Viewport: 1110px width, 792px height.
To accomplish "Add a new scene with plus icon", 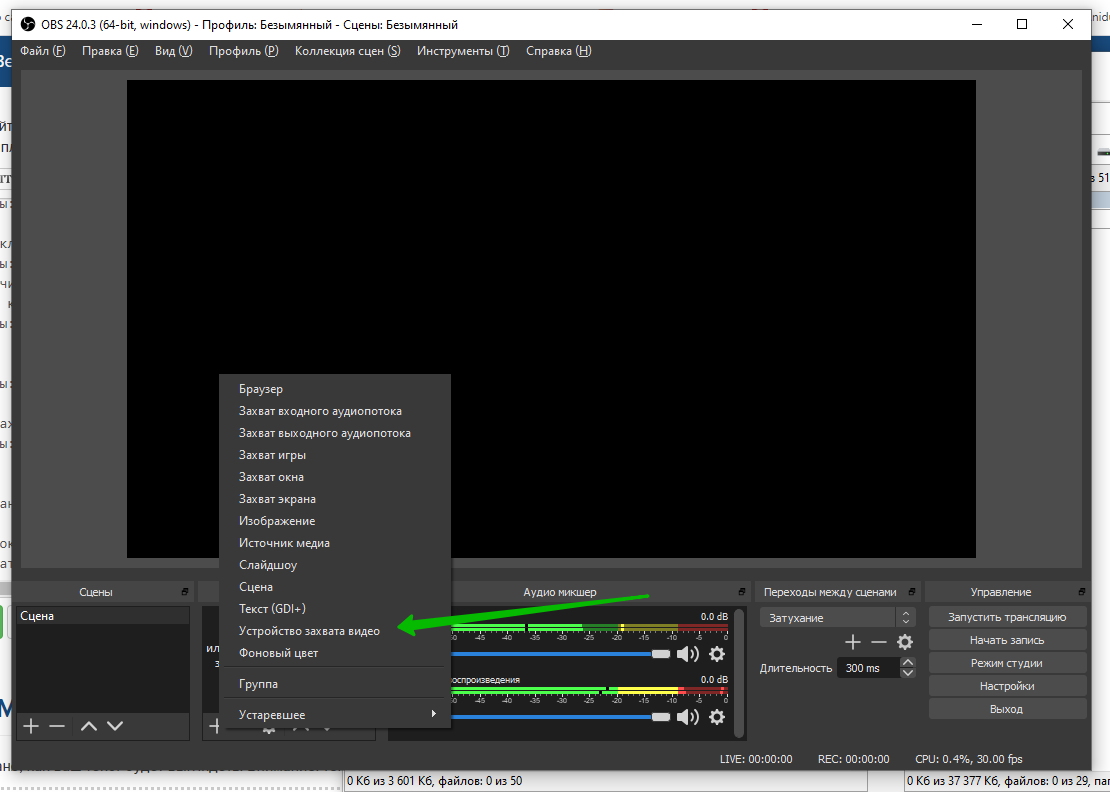I will (x=31, y=726).
